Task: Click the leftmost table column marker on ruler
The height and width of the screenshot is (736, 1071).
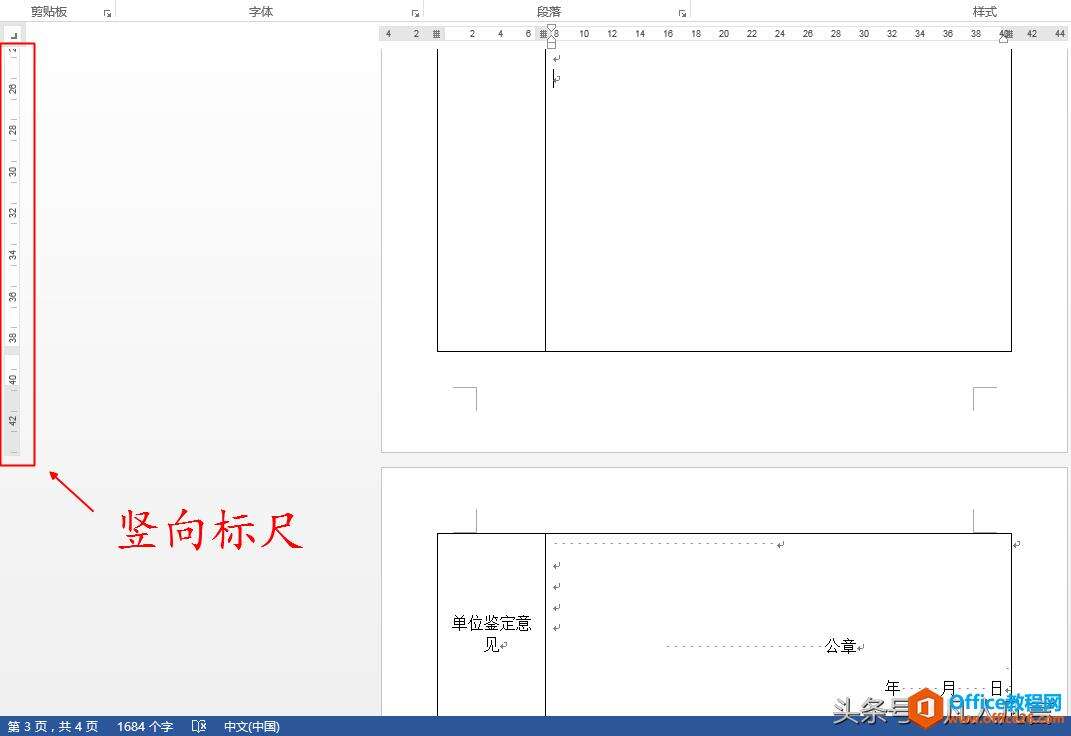Action: click(x=436, y=33)
